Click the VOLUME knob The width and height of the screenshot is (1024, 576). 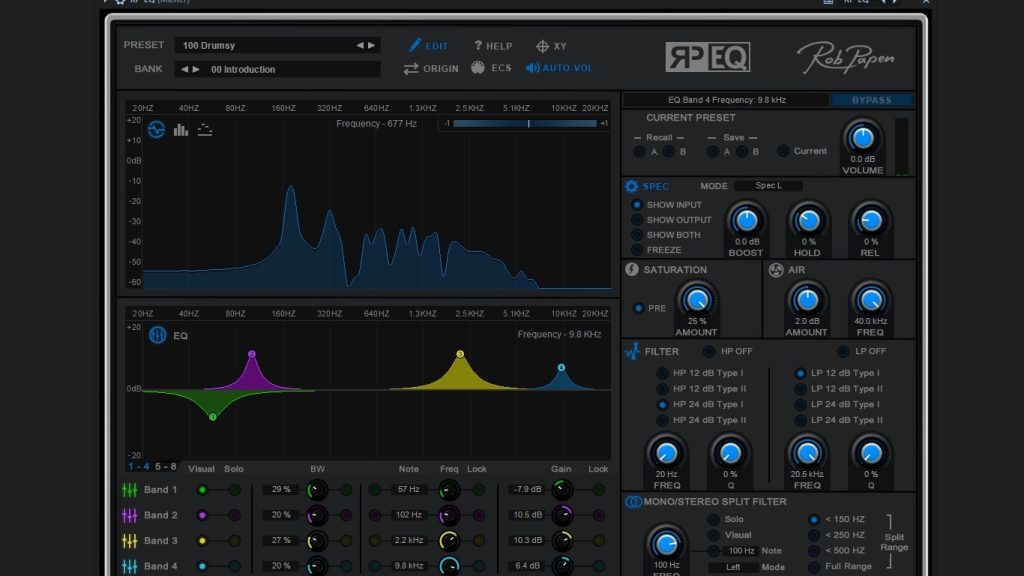click(x=862, y=138)
